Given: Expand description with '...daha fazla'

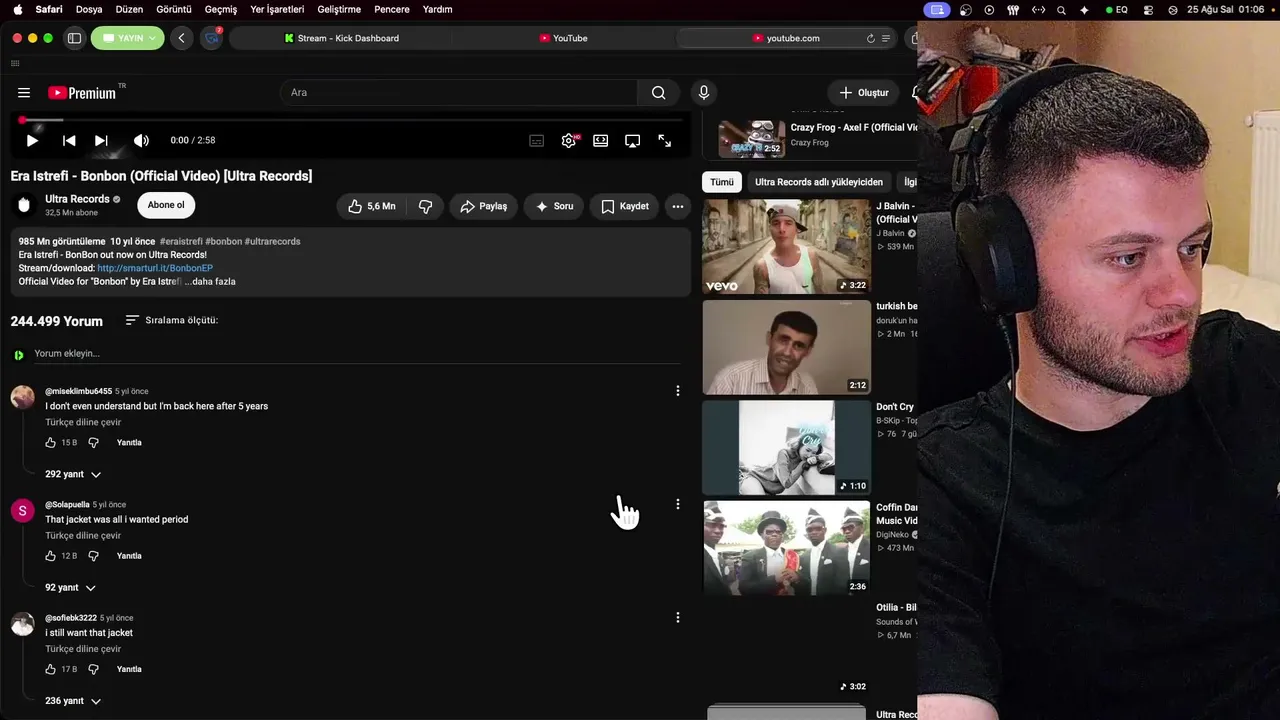Looking at the screenshot, I should click(210, 282).
